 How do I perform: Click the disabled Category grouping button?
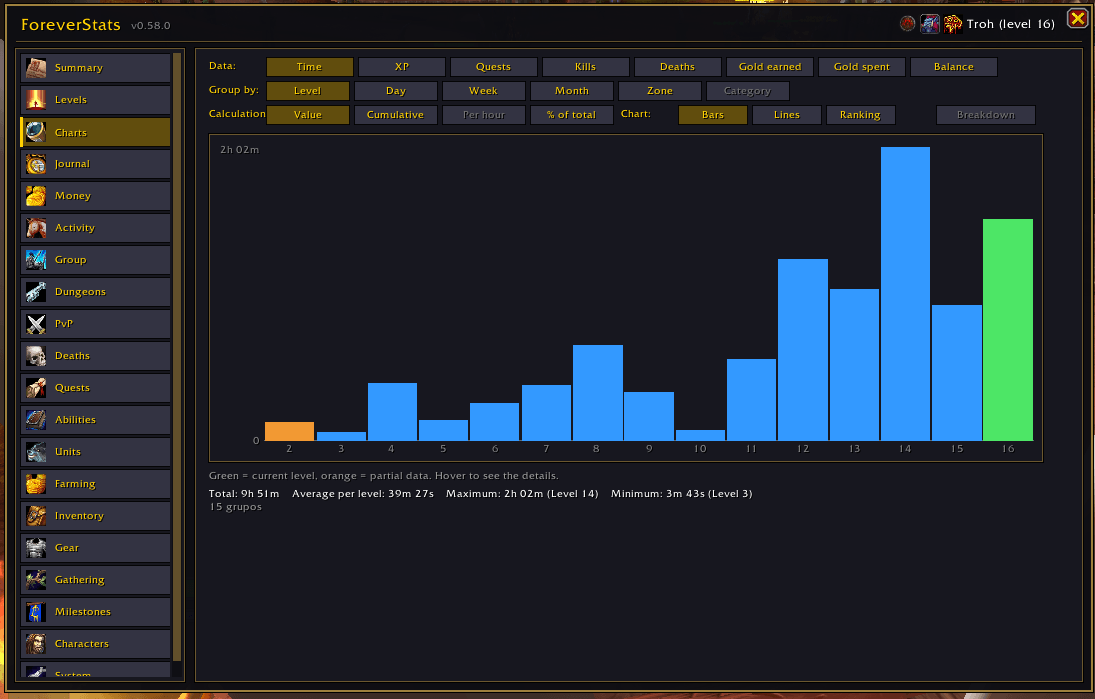pyautogui.click(x=748, y=91)
